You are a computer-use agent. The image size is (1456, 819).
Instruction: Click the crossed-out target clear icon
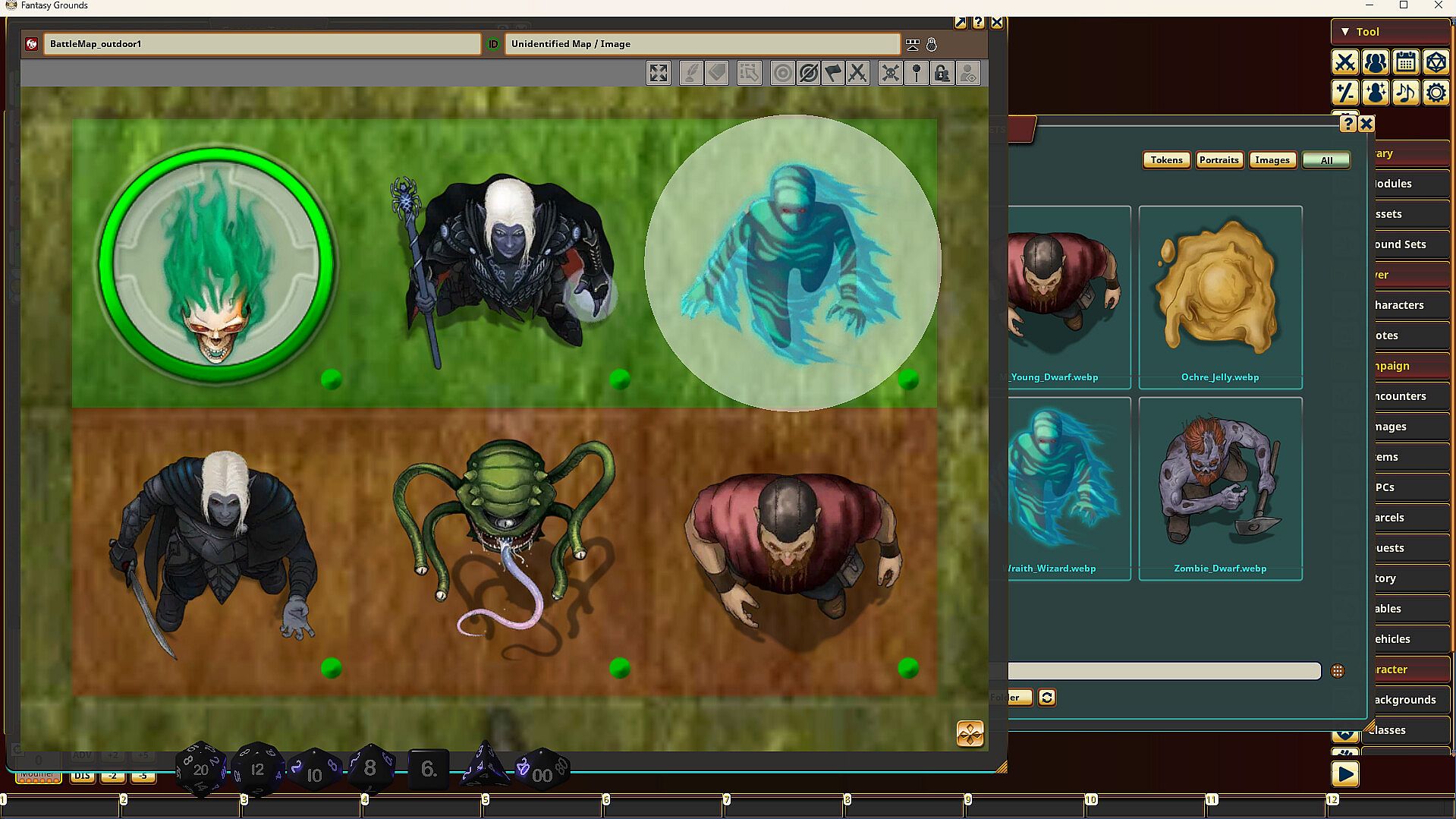(x=808, y=73)
